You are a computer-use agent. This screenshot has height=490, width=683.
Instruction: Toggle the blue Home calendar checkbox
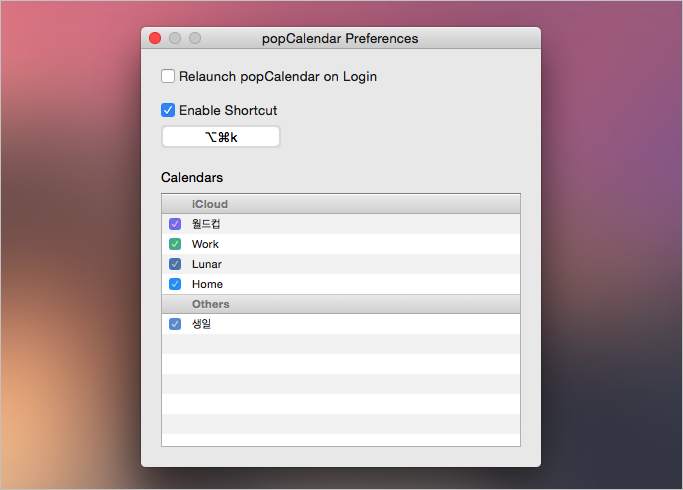tap(175, 284)
